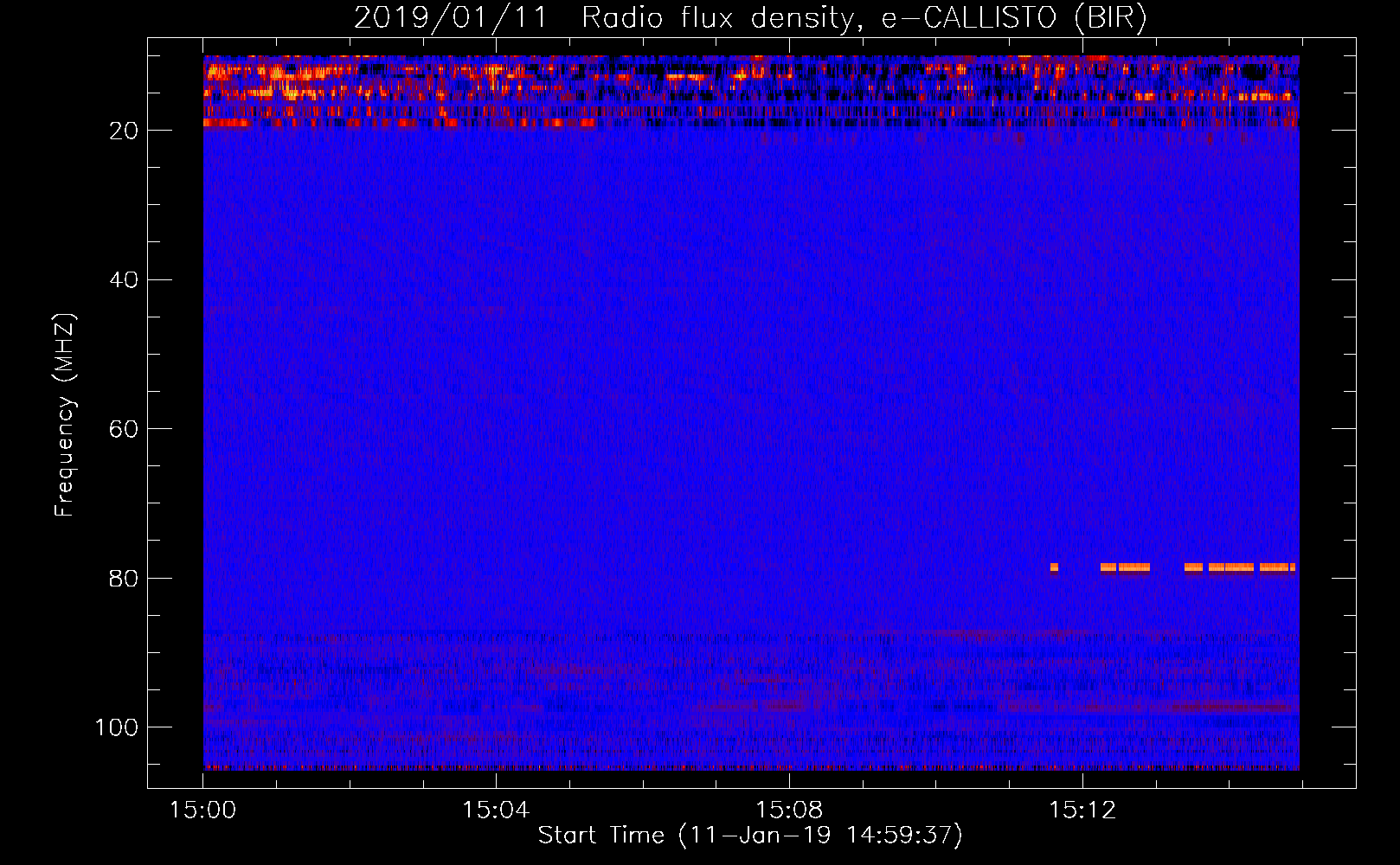Click the '40' frequency tick label

click(x=124, y=280)
